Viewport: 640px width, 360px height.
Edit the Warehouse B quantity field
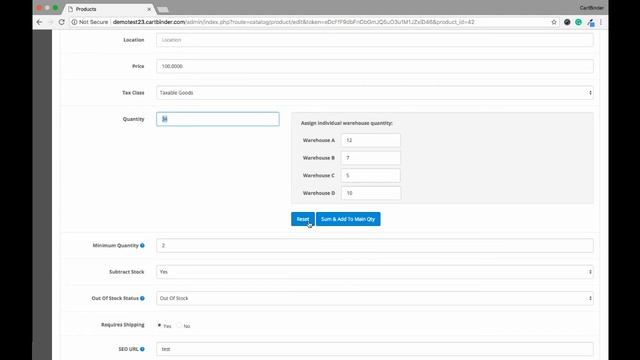pyautogui.click(x=371, y=158)
